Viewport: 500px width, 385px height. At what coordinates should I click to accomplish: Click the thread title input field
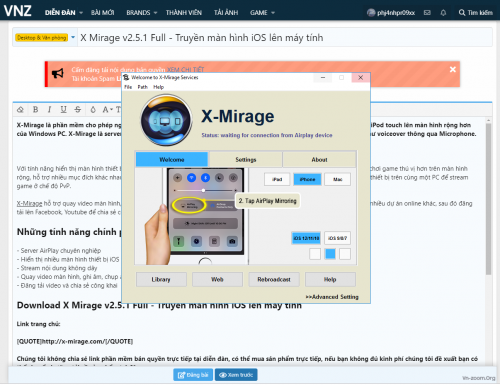pyautogui.click(x=284, y=37)
